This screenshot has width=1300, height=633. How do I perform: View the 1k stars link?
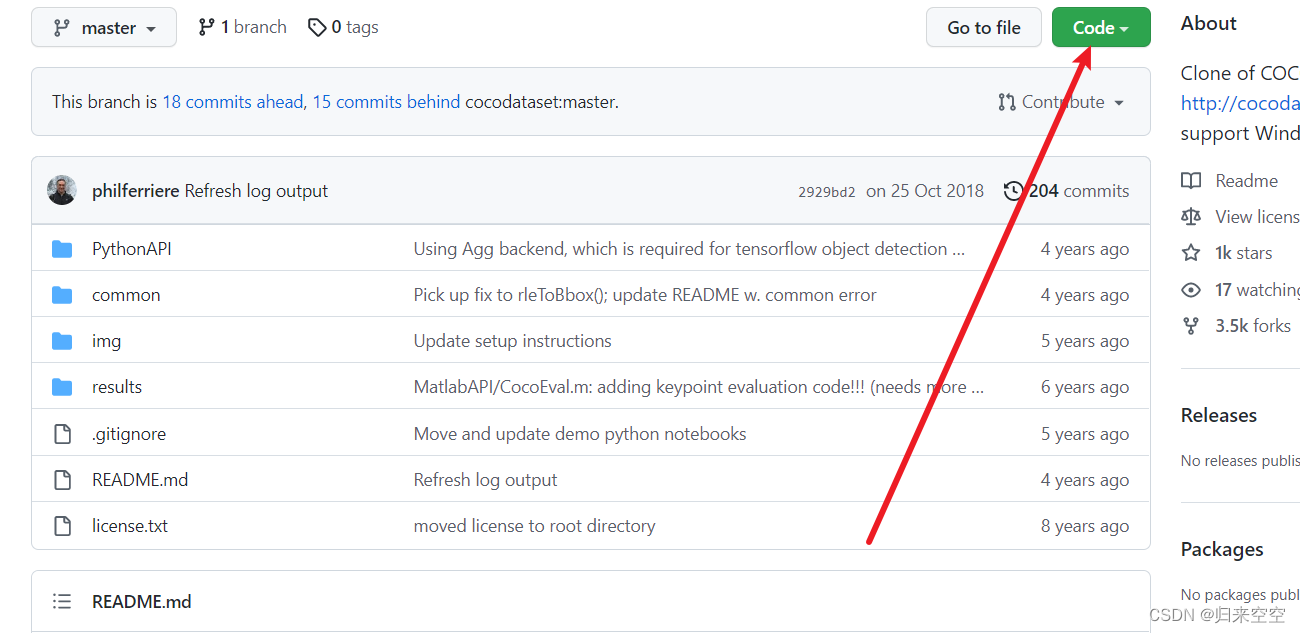click(1244, 253)
